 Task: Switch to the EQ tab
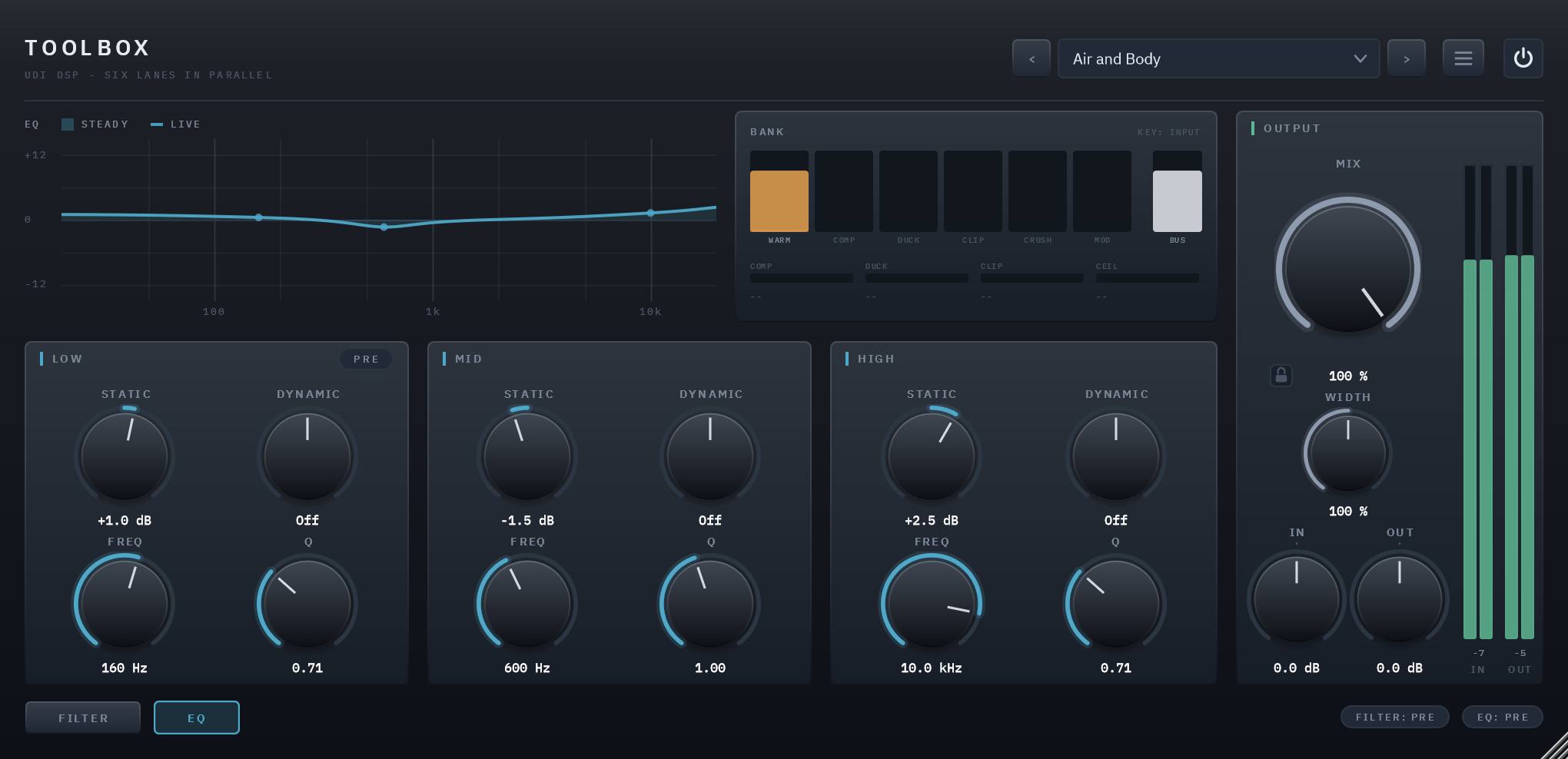197,718
